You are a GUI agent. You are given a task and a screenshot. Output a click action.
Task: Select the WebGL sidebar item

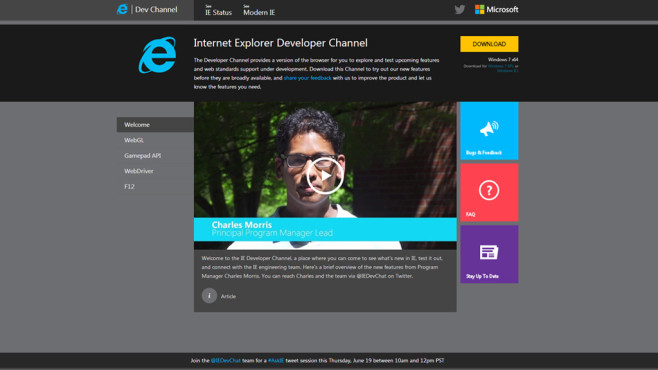click(155, 140)
